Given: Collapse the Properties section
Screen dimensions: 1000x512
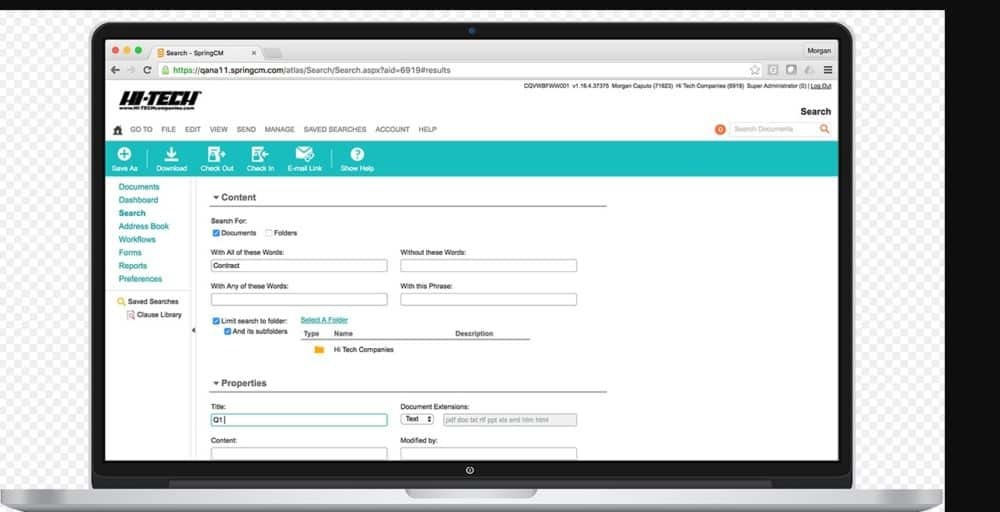Looking at the screenshot, I should pyautogui.click(x=216, y=384).
